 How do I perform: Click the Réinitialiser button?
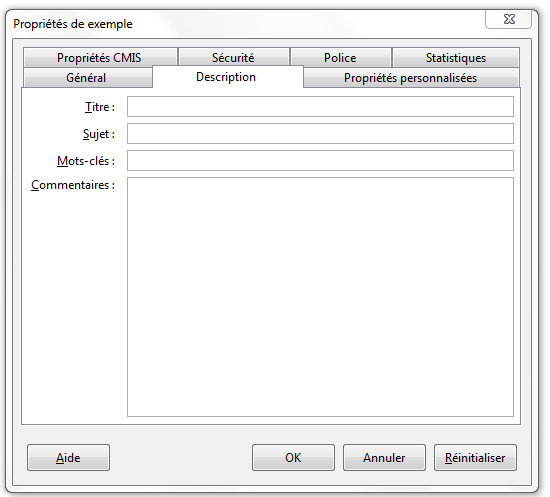[x=475, y=458]
